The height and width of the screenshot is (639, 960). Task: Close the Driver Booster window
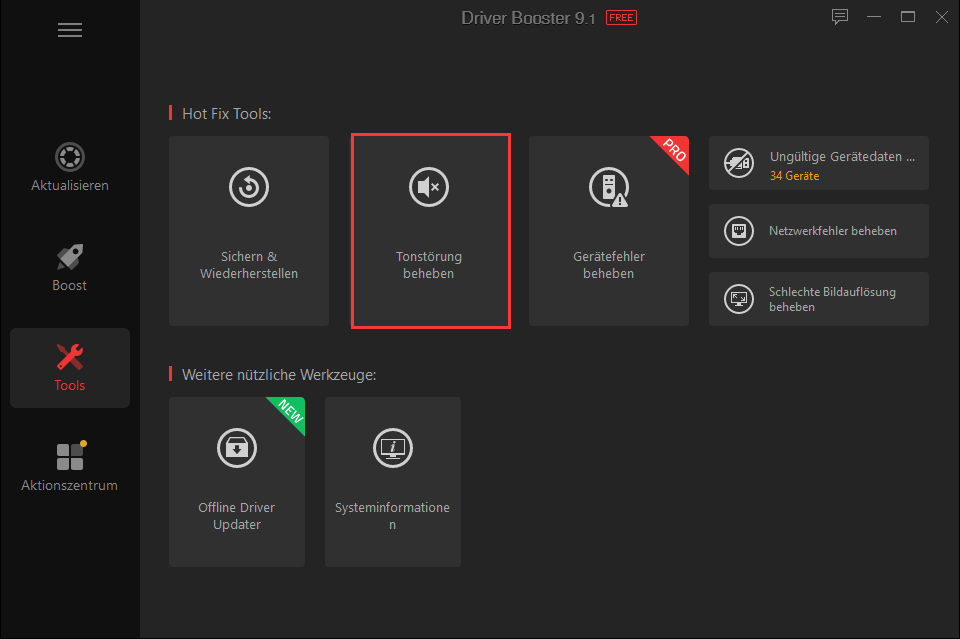point(942,17)
